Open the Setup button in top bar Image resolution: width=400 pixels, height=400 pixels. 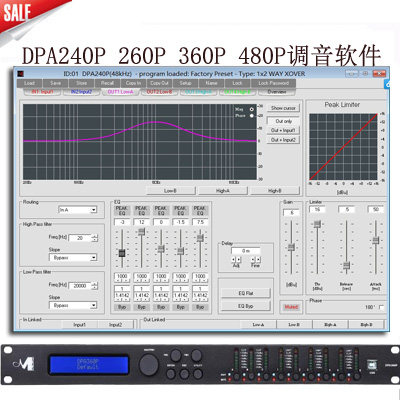185,83
